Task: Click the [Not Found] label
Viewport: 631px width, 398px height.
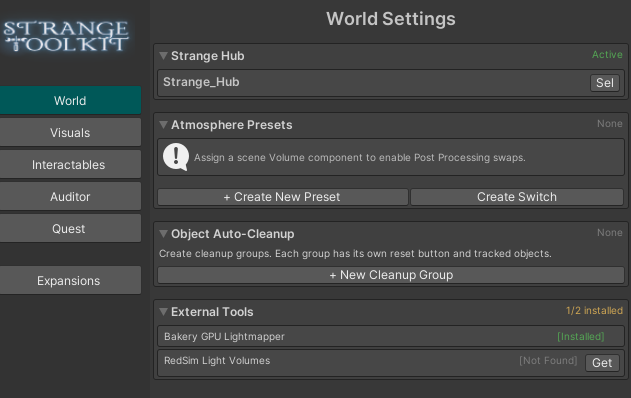Action: point(548,361)
